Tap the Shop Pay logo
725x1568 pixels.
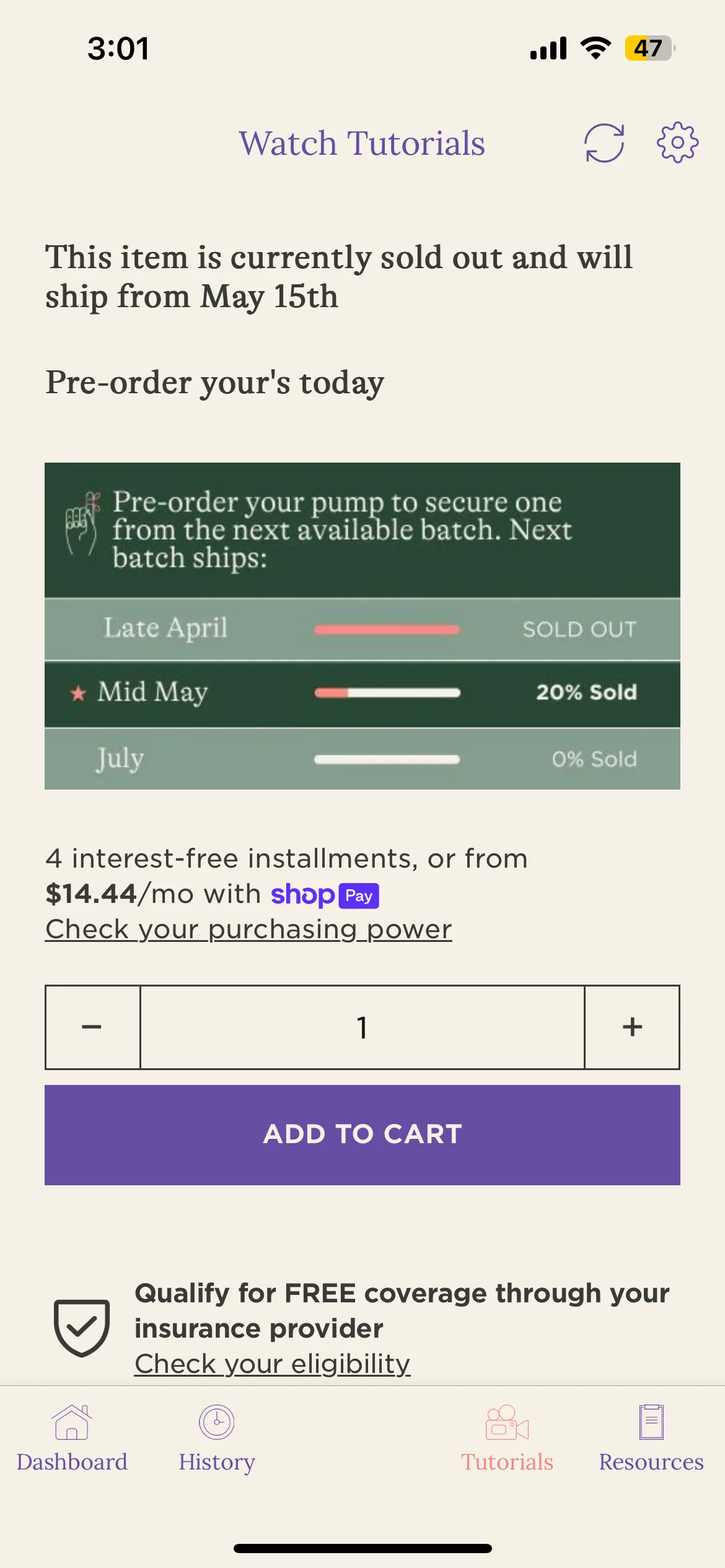tap(325, 895)
